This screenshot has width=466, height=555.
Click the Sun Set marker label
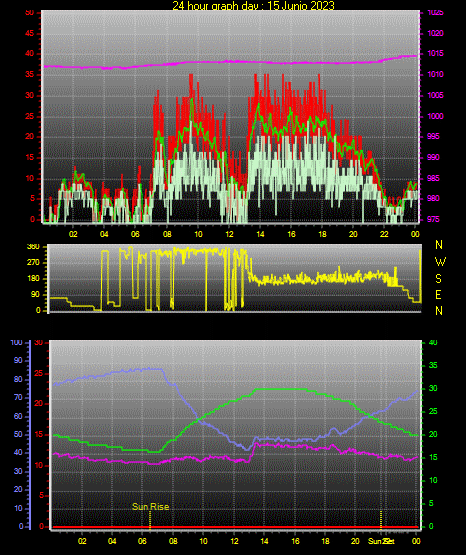click(381, 541)
